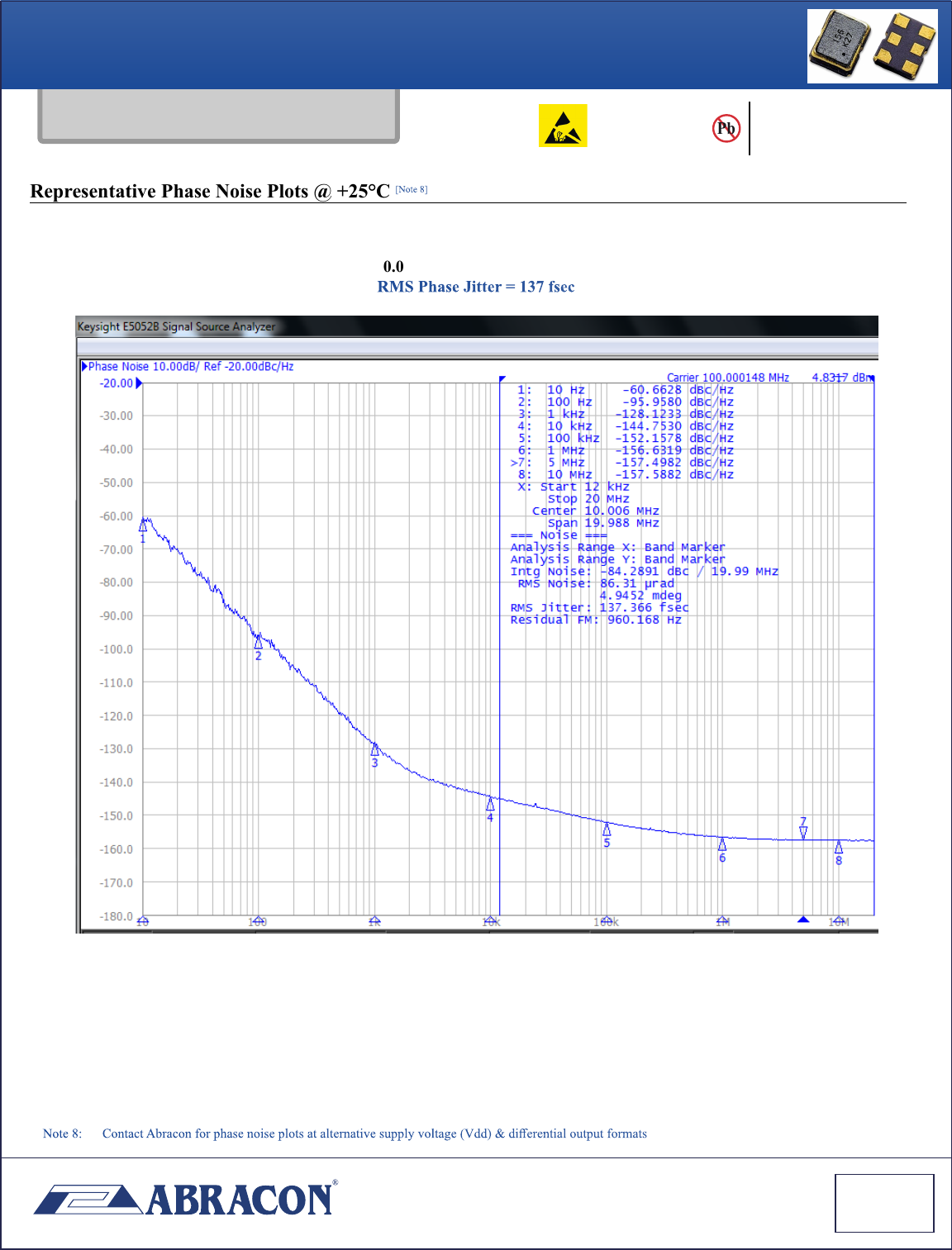Click the oscillator top-view product photo

(x=839, y=44)
